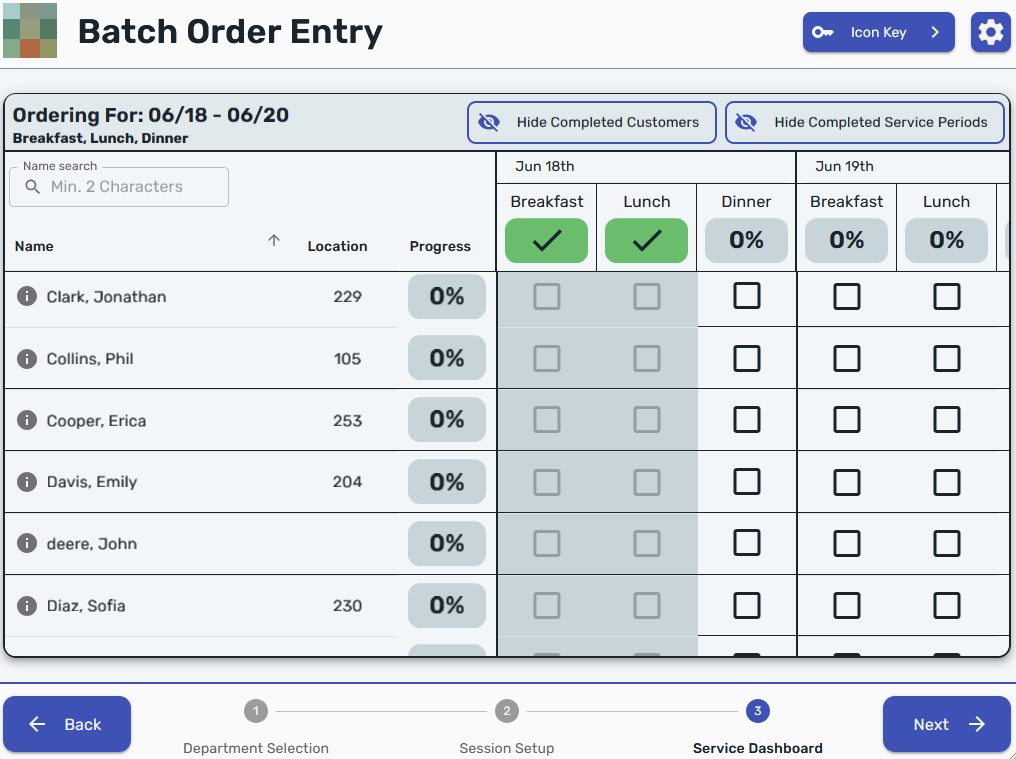
Task: Click the info icon for Diaz, Sofia
Action: pos(27,605)
